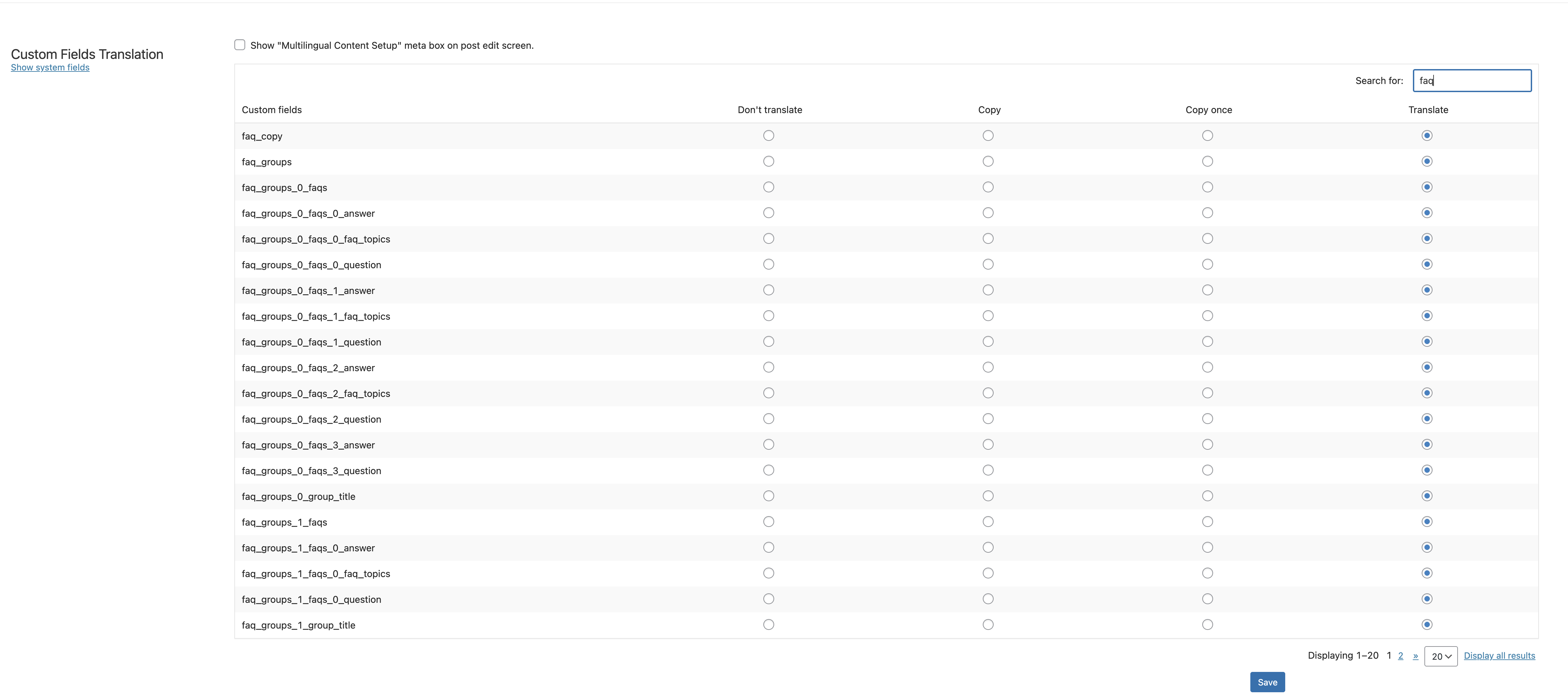Open the results per page dropdown
The height and width of the screenshot is (699, 1568).
coord(1440,656)
